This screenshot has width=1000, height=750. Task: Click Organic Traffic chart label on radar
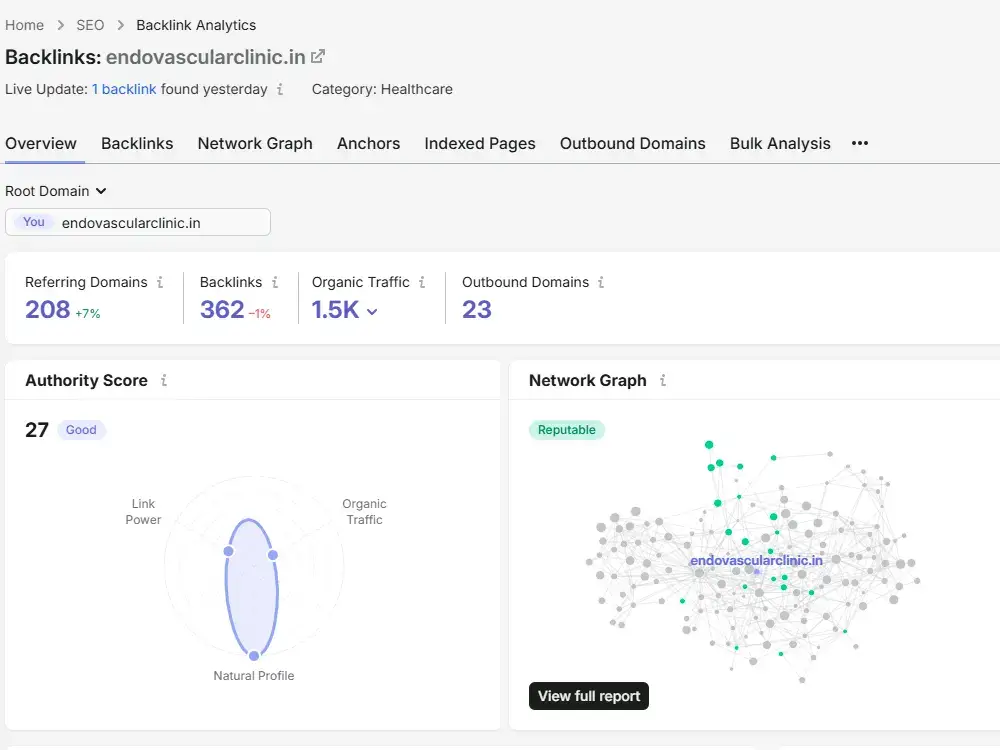pos(364,511)
